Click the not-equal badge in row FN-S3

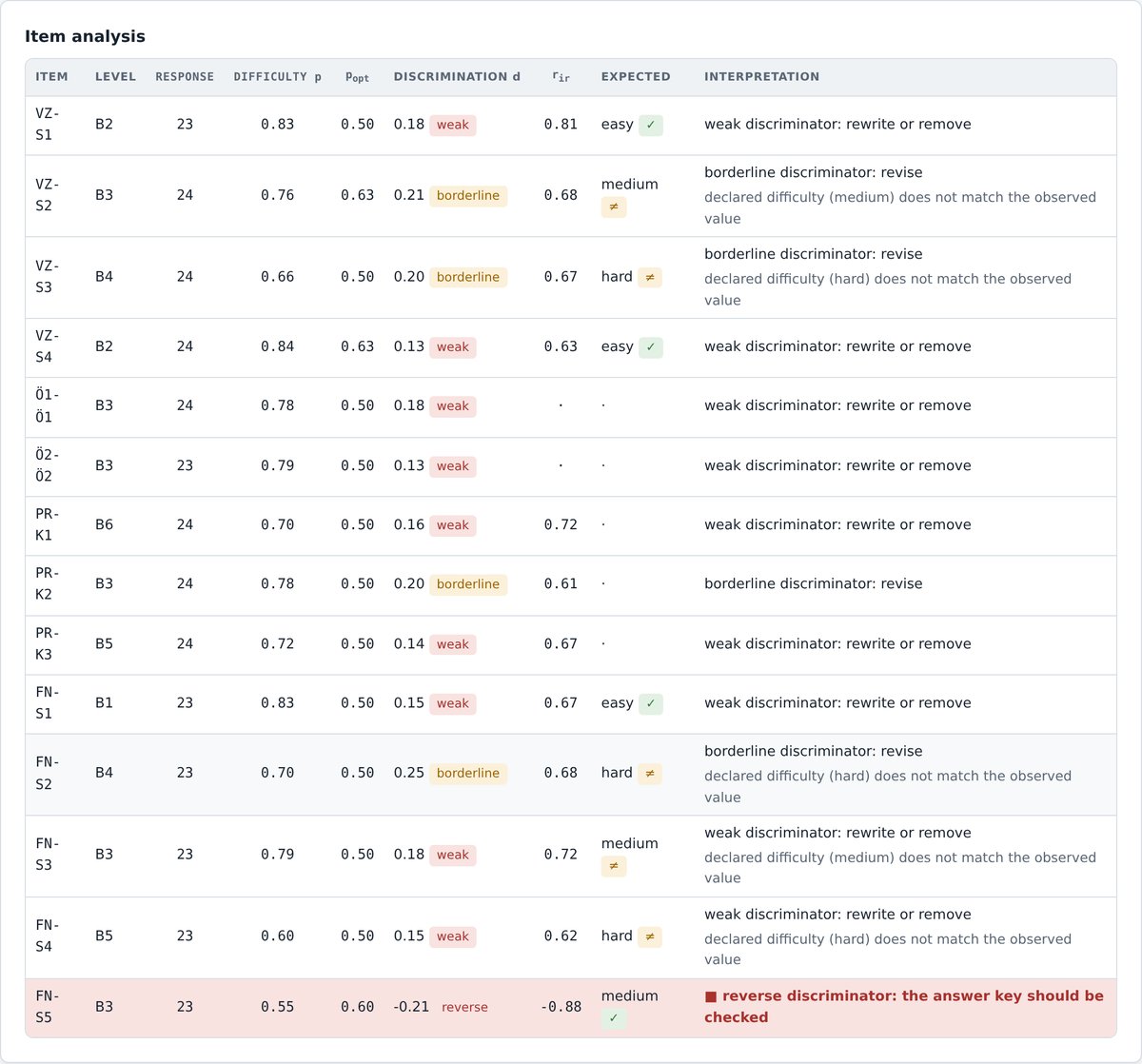click(614, 866)
